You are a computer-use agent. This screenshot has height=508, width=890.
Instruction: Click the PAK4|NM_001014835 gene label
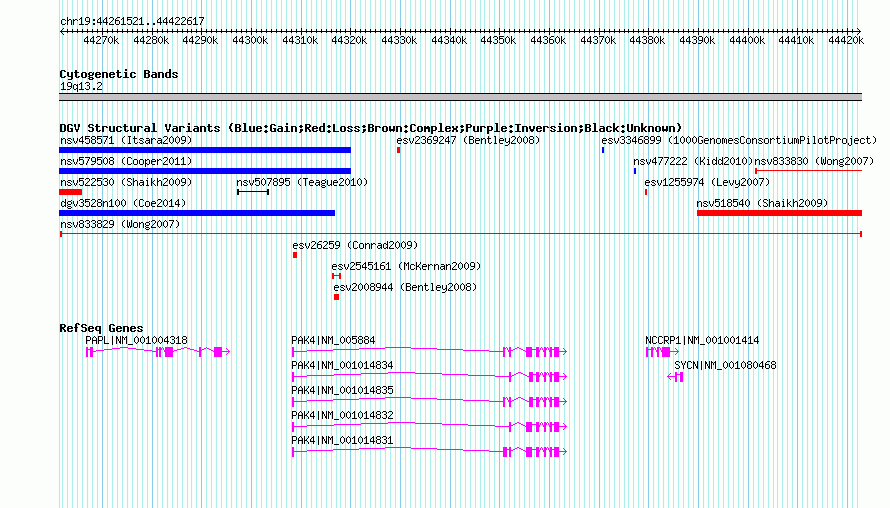(342, 391)
